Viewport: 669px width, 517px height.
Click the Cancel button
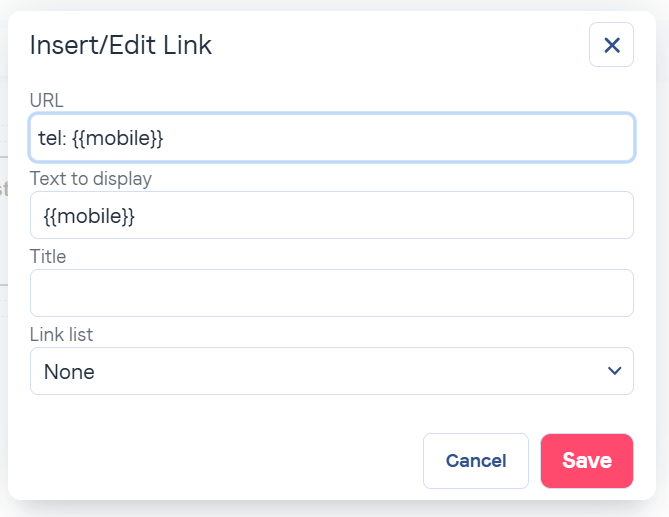pyautogui.click(x=475, y=461)
